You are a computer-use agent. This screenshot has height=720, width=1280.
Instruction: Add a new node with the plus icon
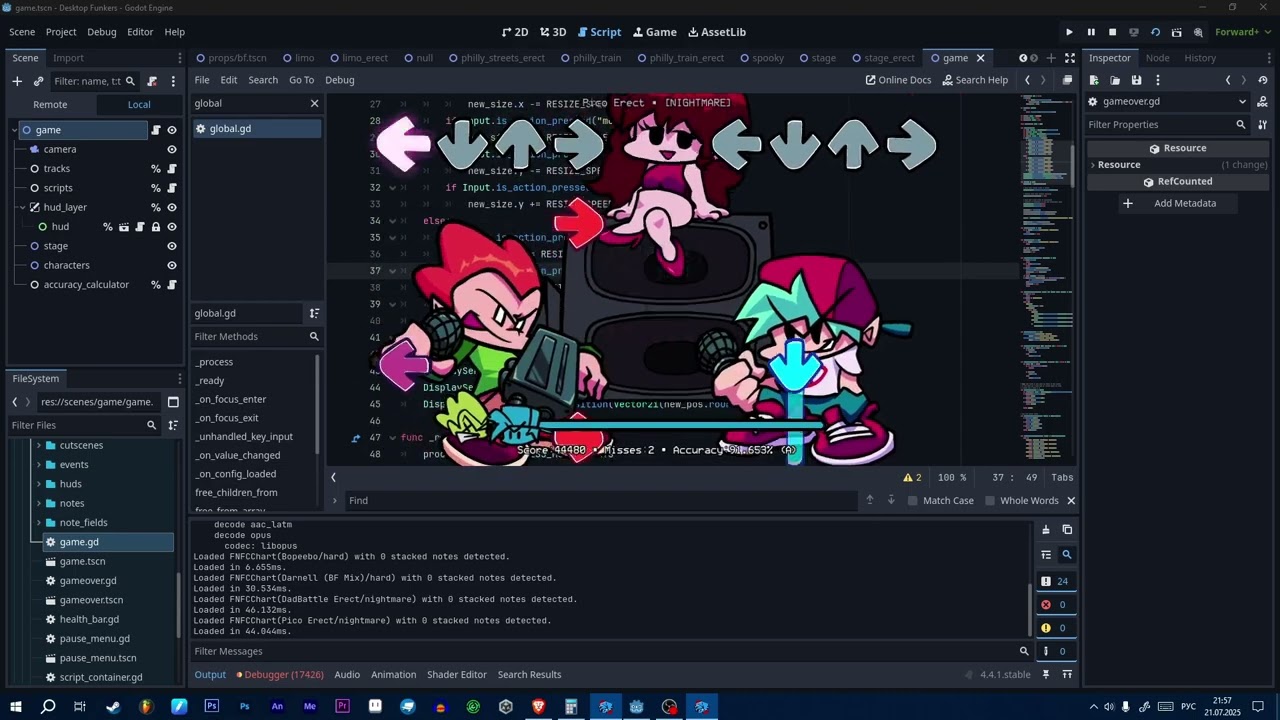[x=17, y=81]
